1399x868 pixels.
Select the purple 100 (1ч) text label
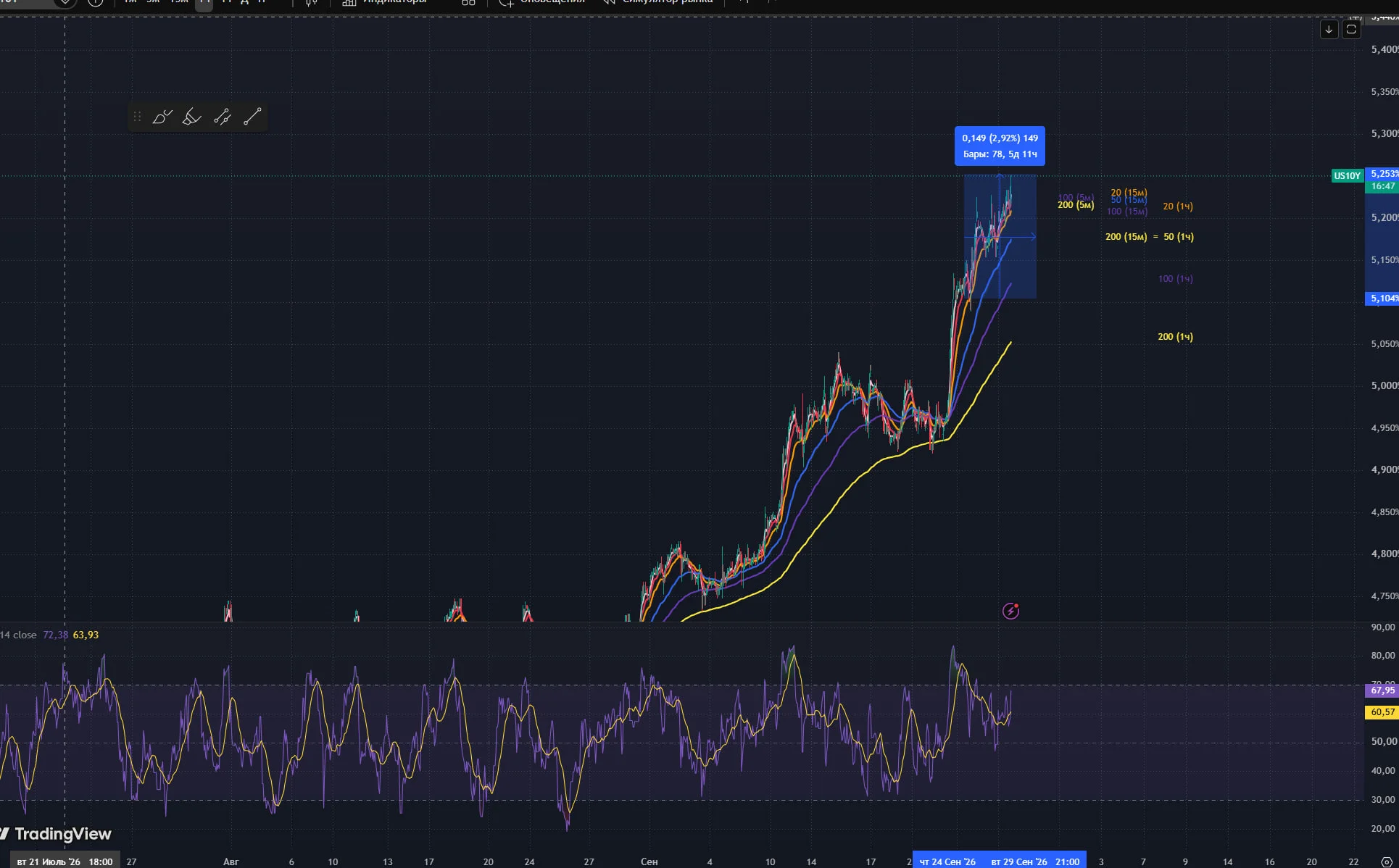tap(1175, 279)
